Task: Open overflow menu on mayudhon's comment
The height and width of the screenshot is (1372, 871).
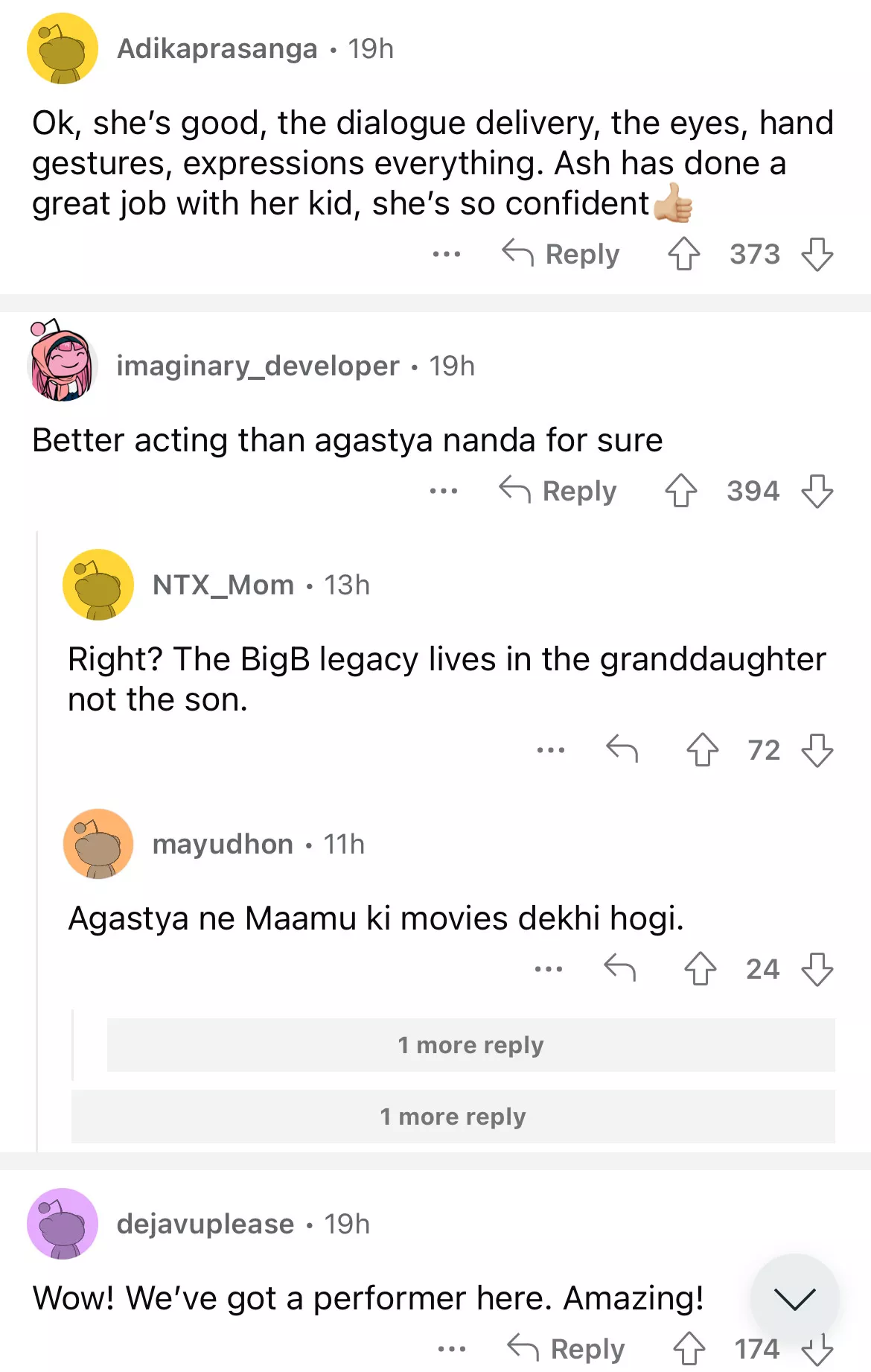Action: (549, 968)
